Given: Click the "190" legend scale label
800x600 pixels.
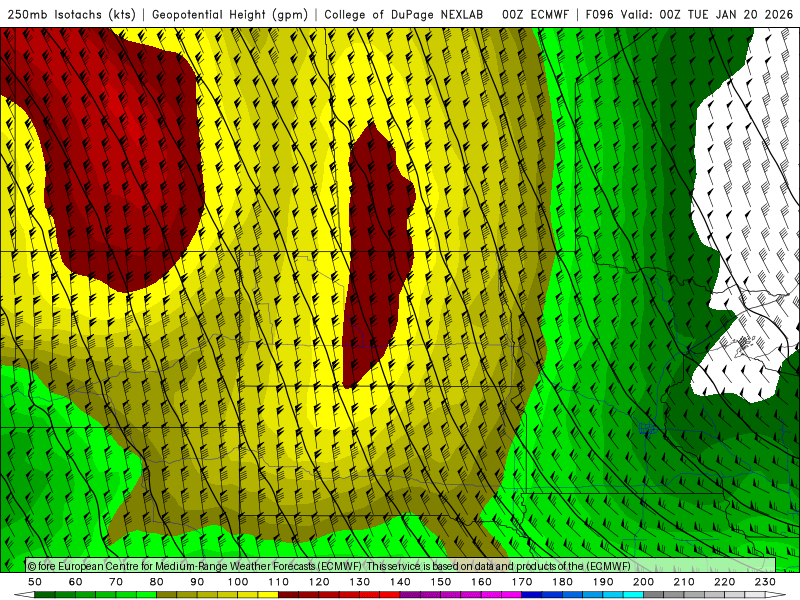Looking at the screenshot, I should (603, 582).
